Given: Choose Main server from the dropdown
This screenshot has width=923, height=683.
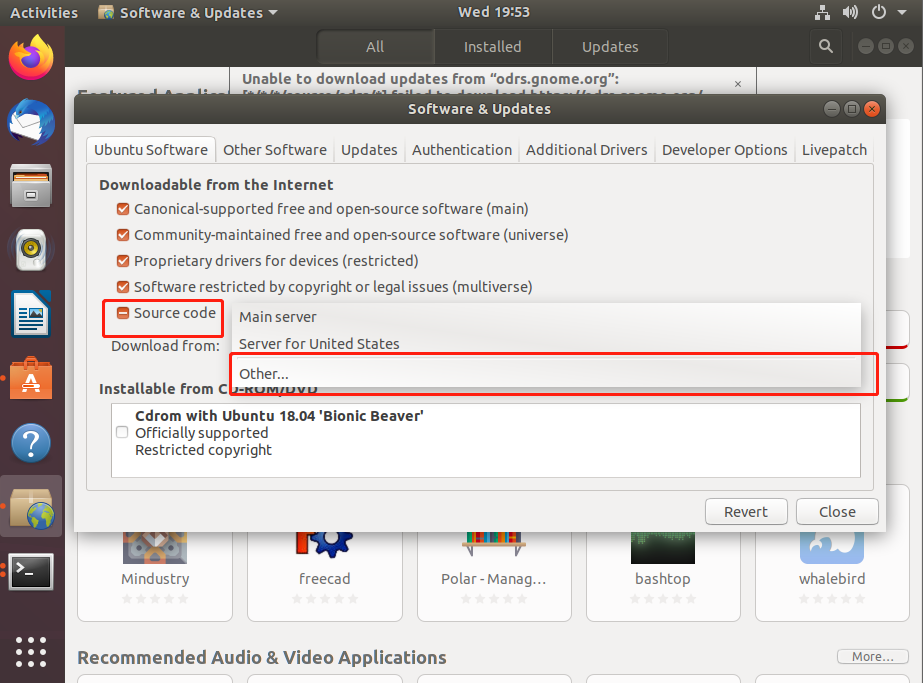Looking at the screenshot, I should click(x=546, y=317).
